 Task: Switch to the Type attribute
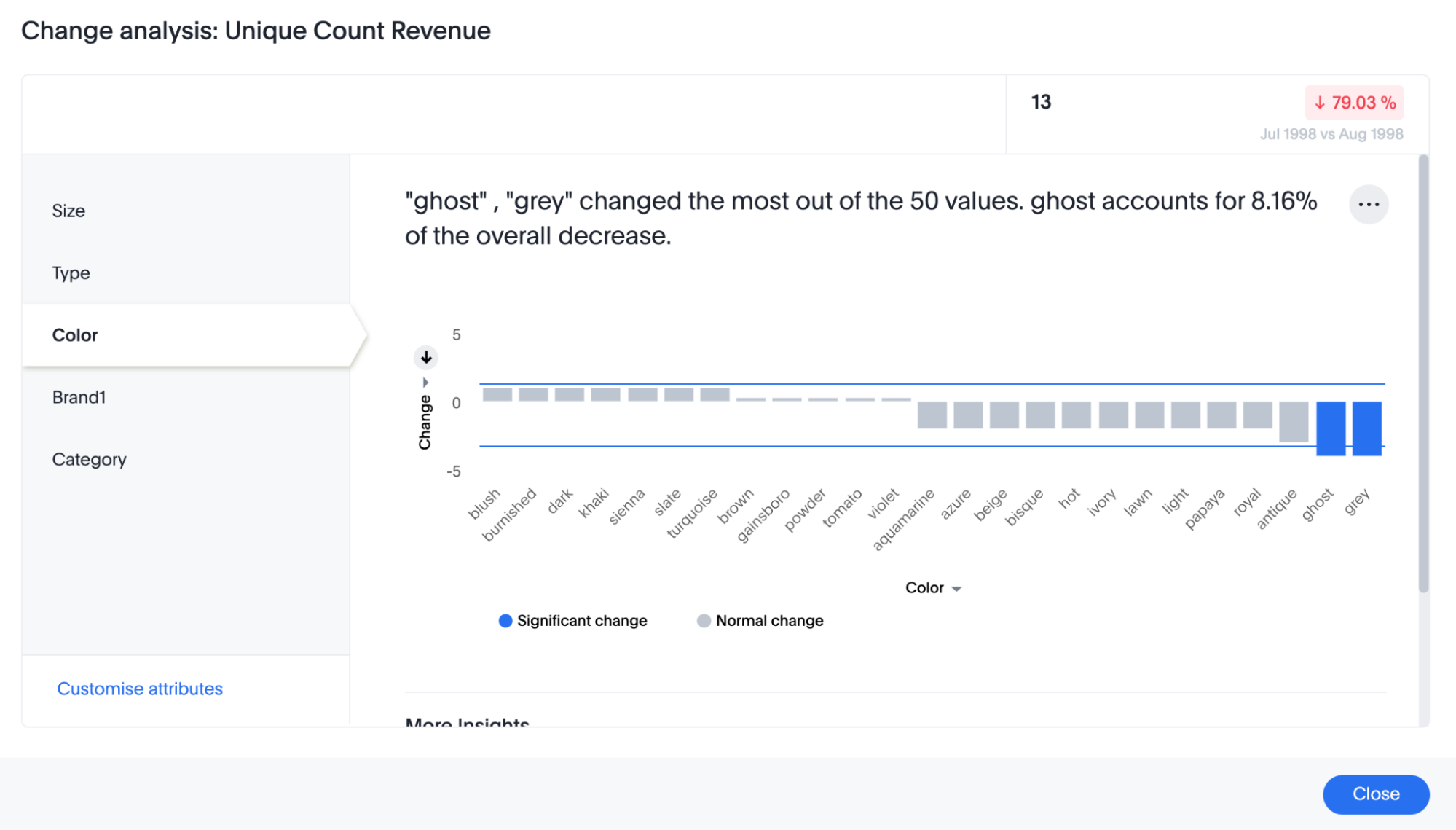pyautogui.click(x=71, y=273)
